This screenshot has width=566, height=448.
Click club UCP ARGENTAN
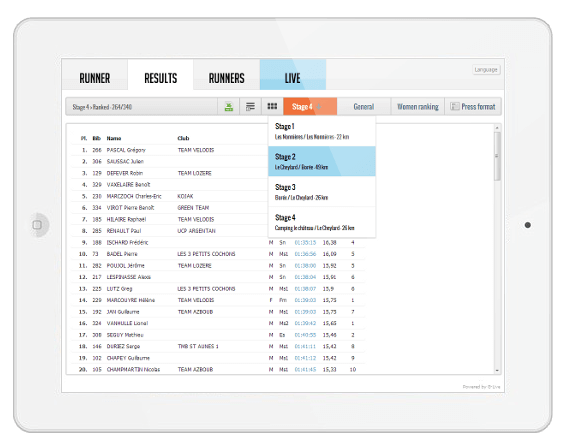[x=196, y=231]
